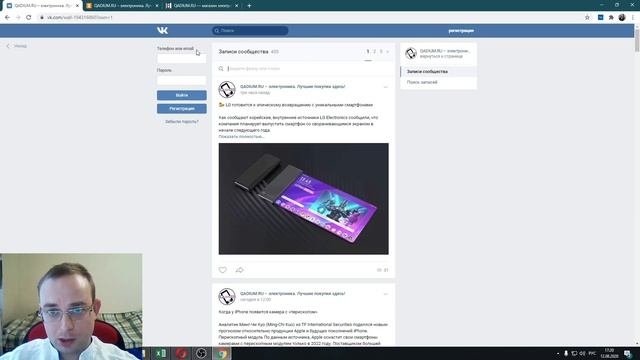Click the page vertical scrollbar thumb
640x360 pixels.
[637, 40]
